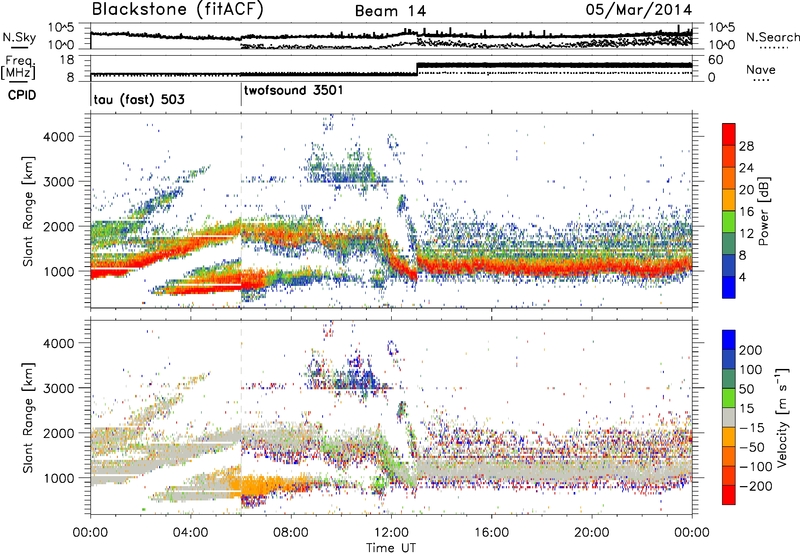
Task: Click the '16:00' time axis tick label
Action: tap(491, 533)
